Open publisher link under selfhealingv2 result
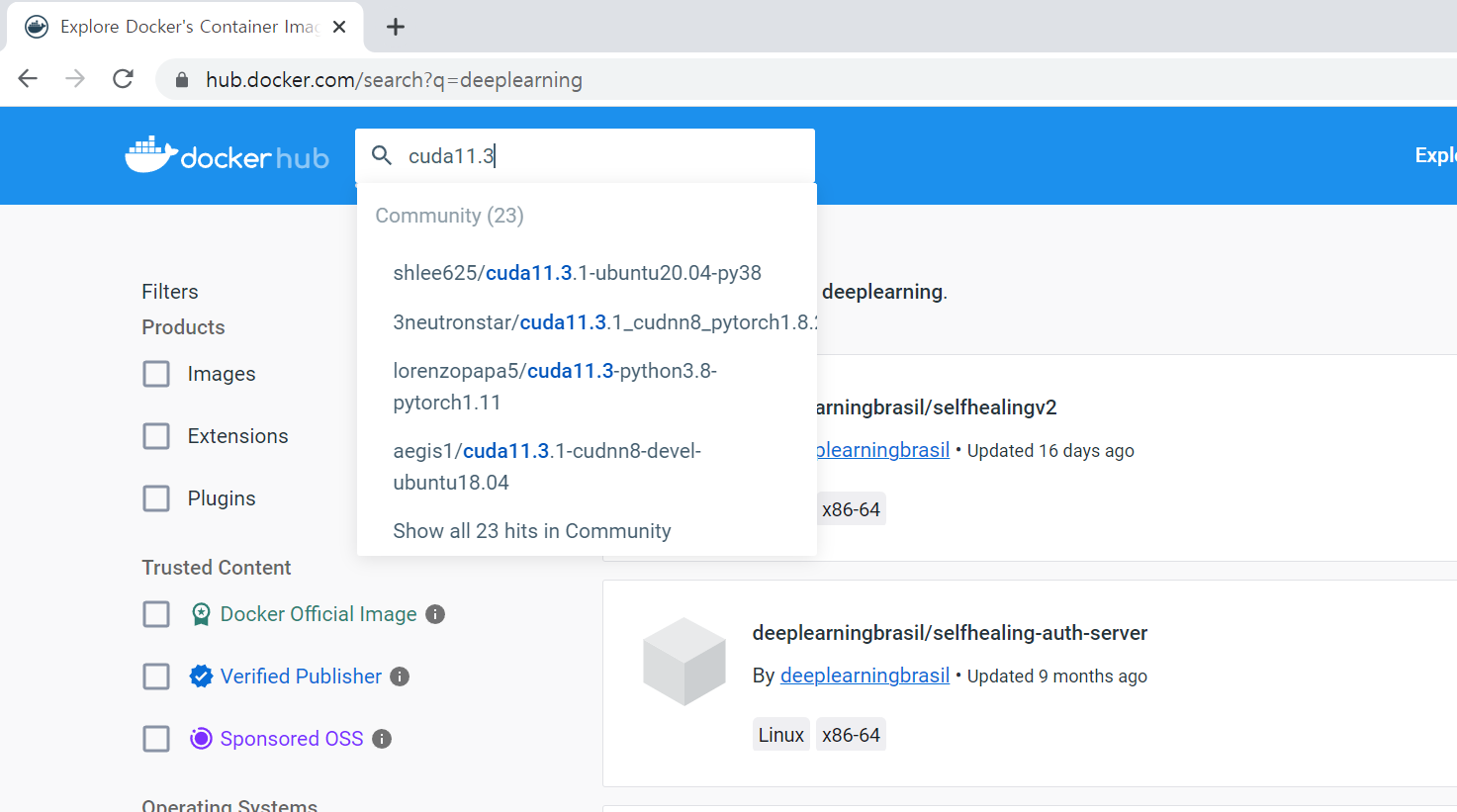Viewport: 1457px width, 812px height. pos(883,450)
